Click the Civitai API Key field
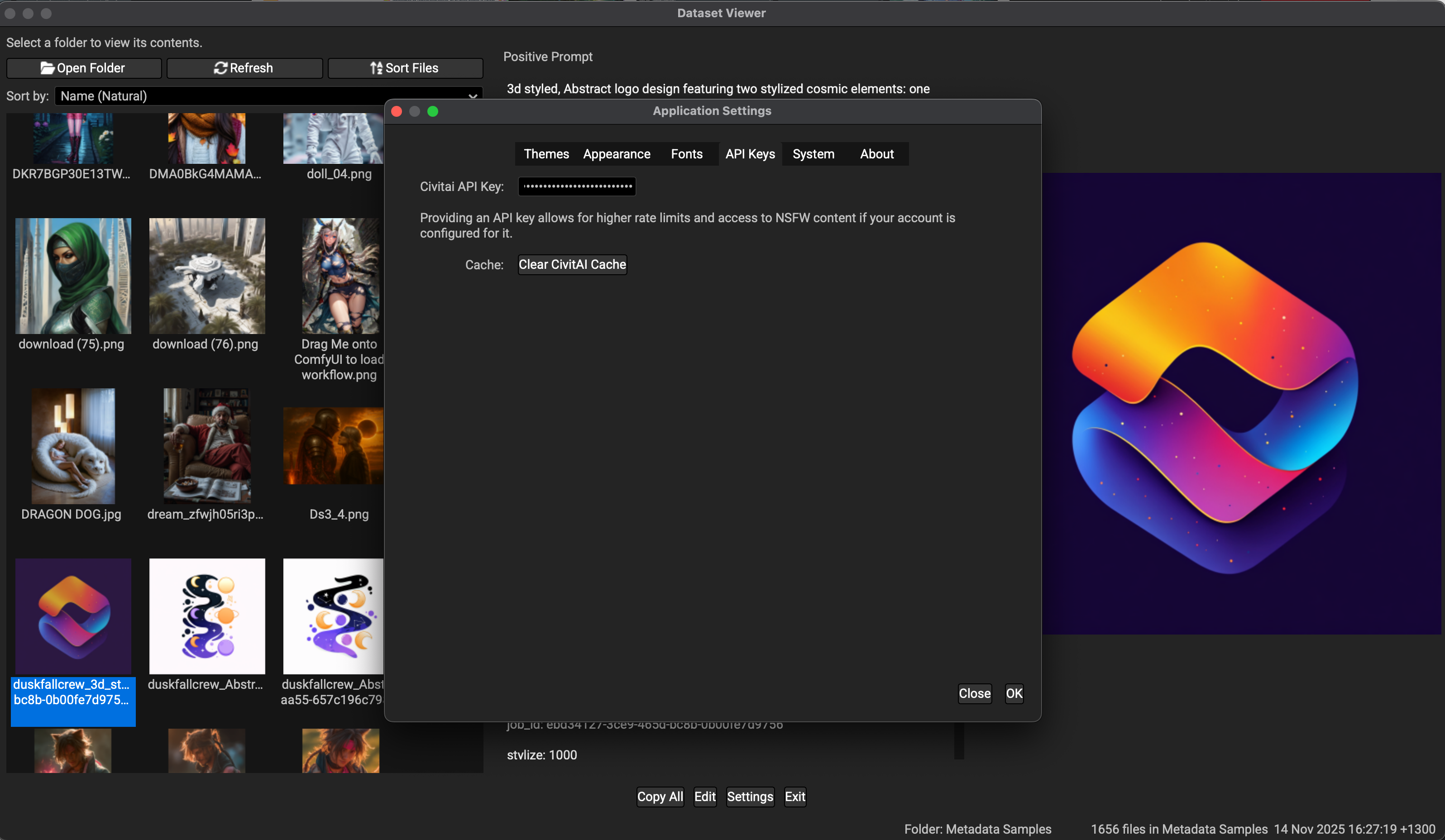1445x840 pixels. coord(577,186)
